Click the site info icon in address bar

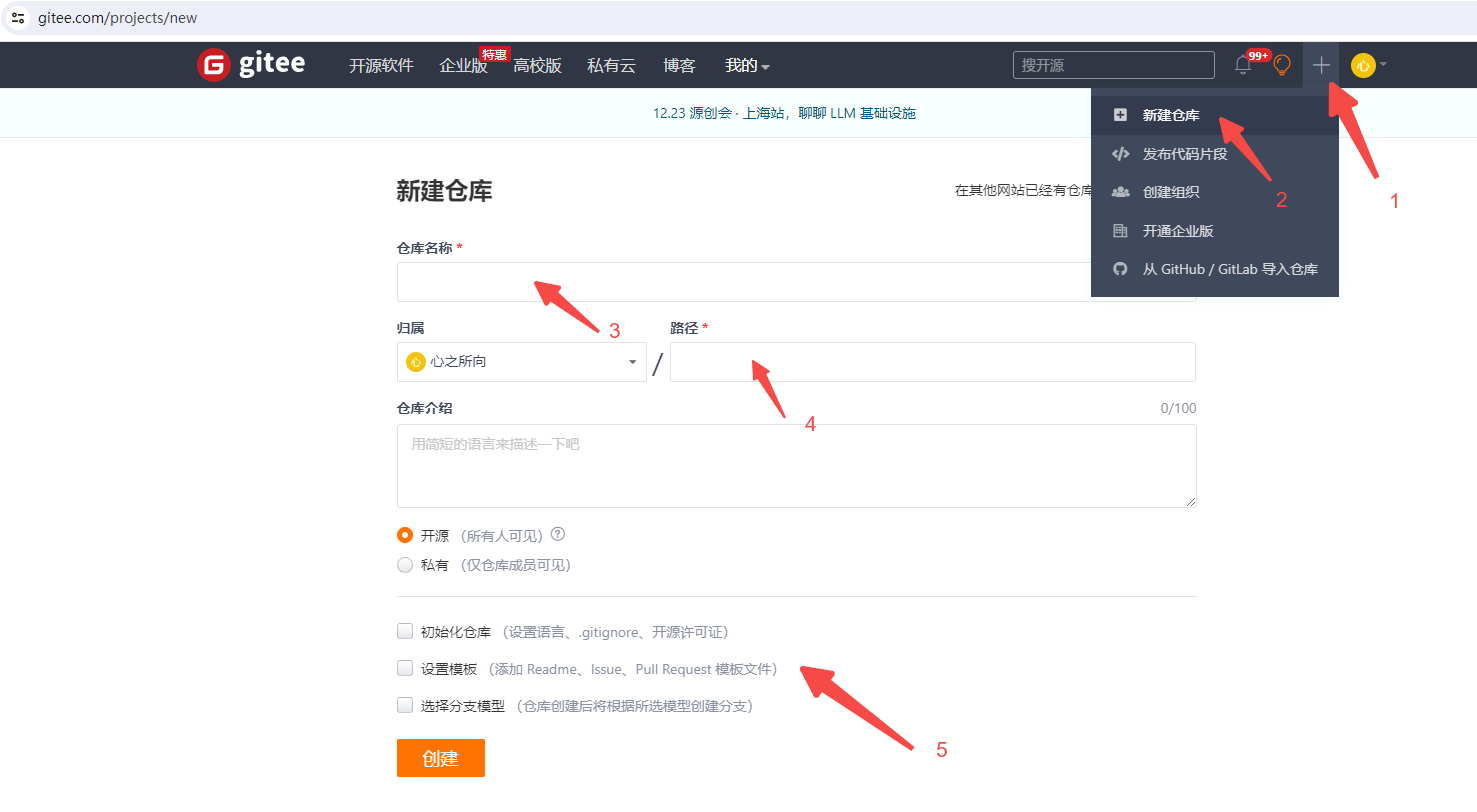point(18,18)
